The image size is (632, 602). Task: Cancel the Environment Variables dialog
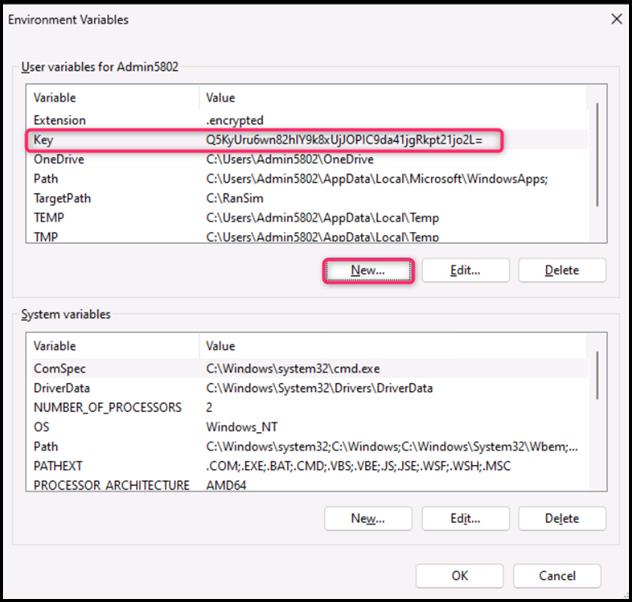point(557,576)
